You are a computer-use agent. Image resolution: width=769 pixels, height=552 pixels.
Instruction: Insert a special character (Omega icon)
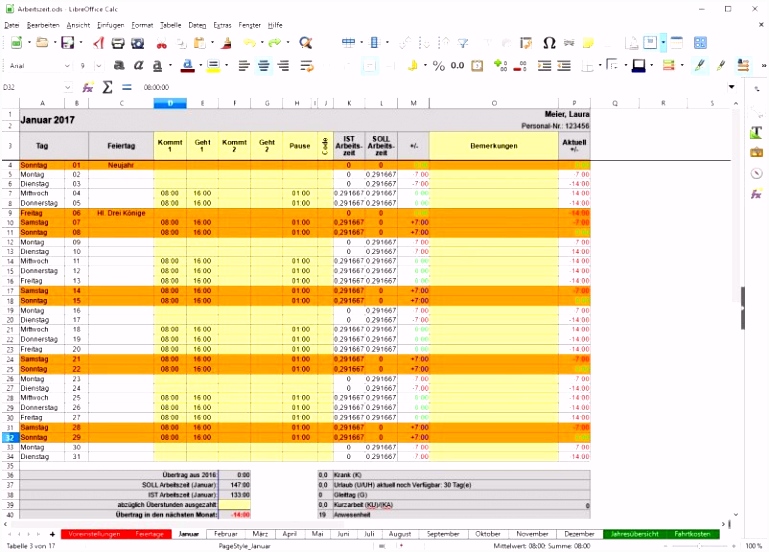[549, 43]
